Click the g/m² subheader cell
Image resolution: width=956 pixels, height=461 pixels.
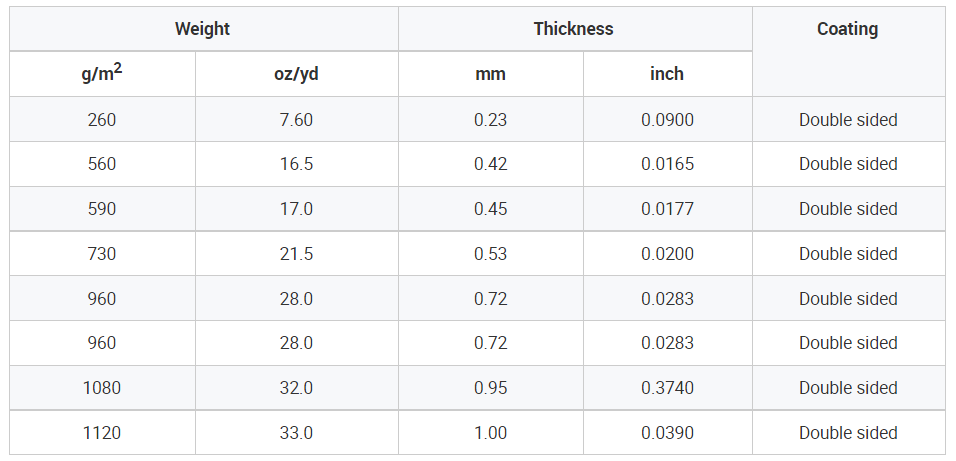[x=102, y=74]
